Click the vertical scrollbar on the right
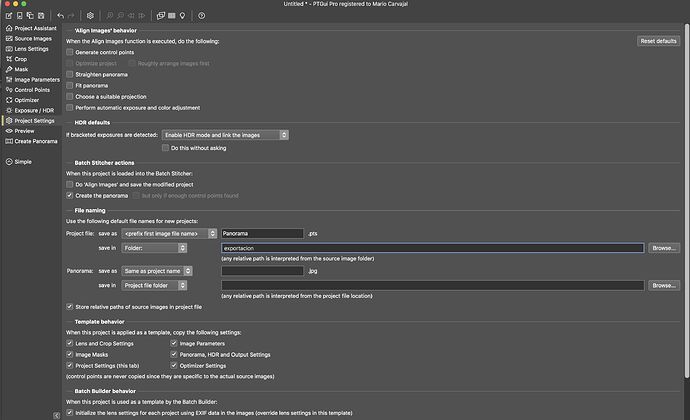690x420 pixels. [686, 200]
